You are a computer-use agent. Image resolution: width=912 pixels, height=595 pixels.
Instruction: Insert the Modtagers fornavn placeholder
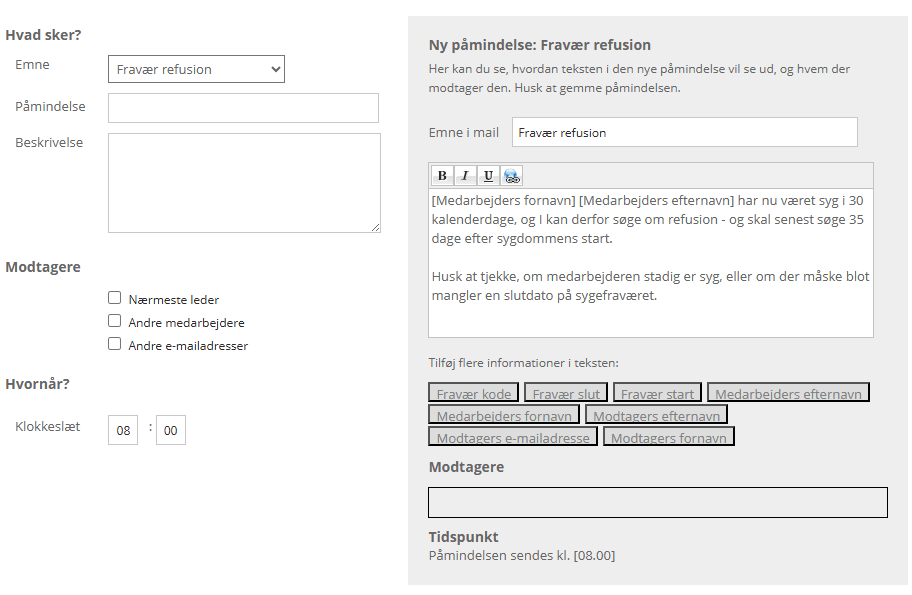point(669,437)
